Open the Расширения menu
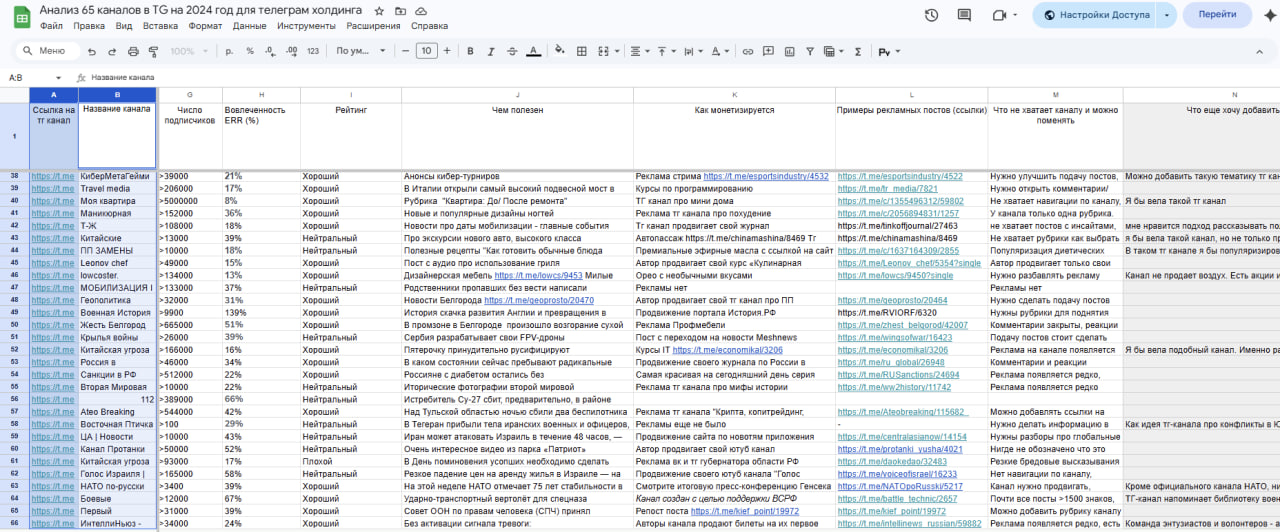This screenshot has width=1280, height=532. 373,26
